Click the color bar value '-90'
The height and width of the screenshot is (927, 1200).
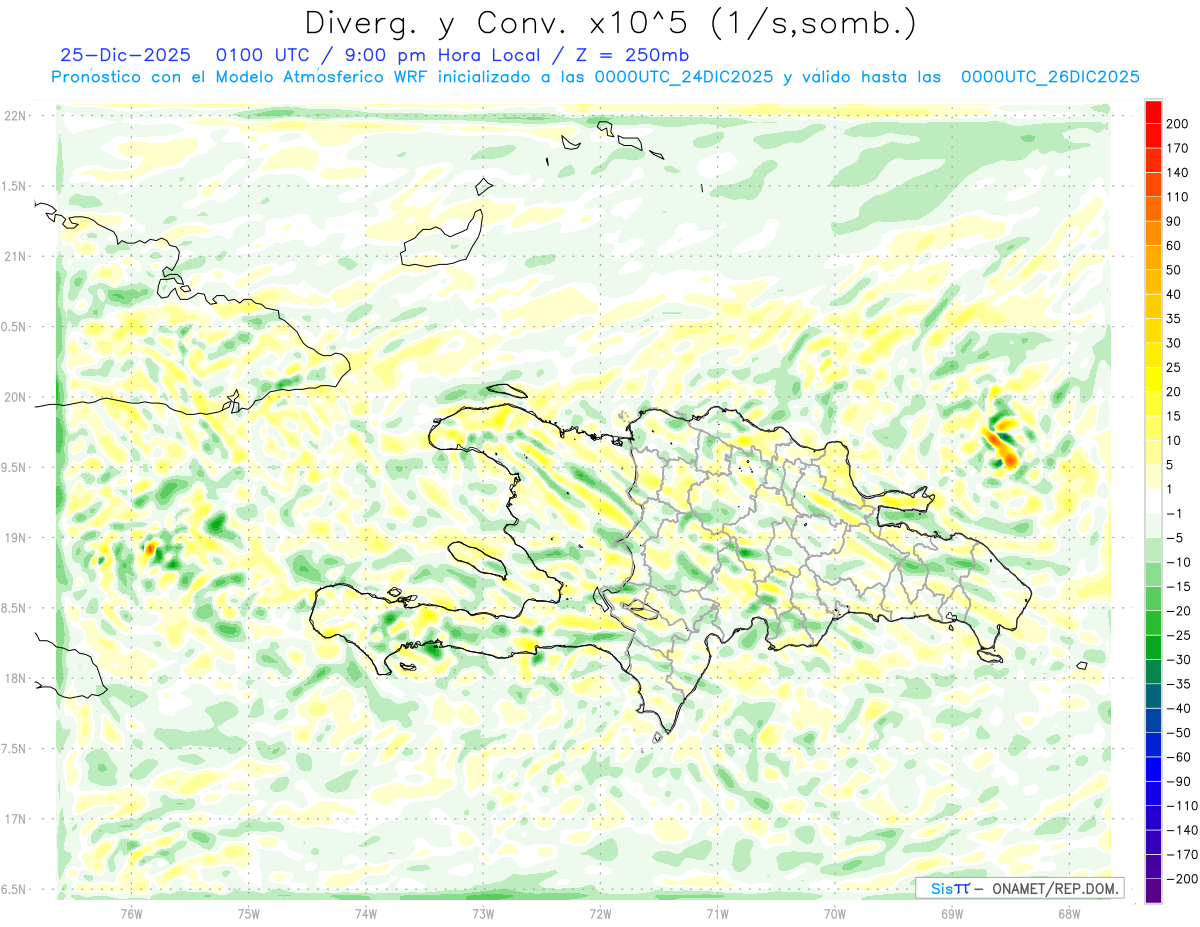tap(1178, 781)
